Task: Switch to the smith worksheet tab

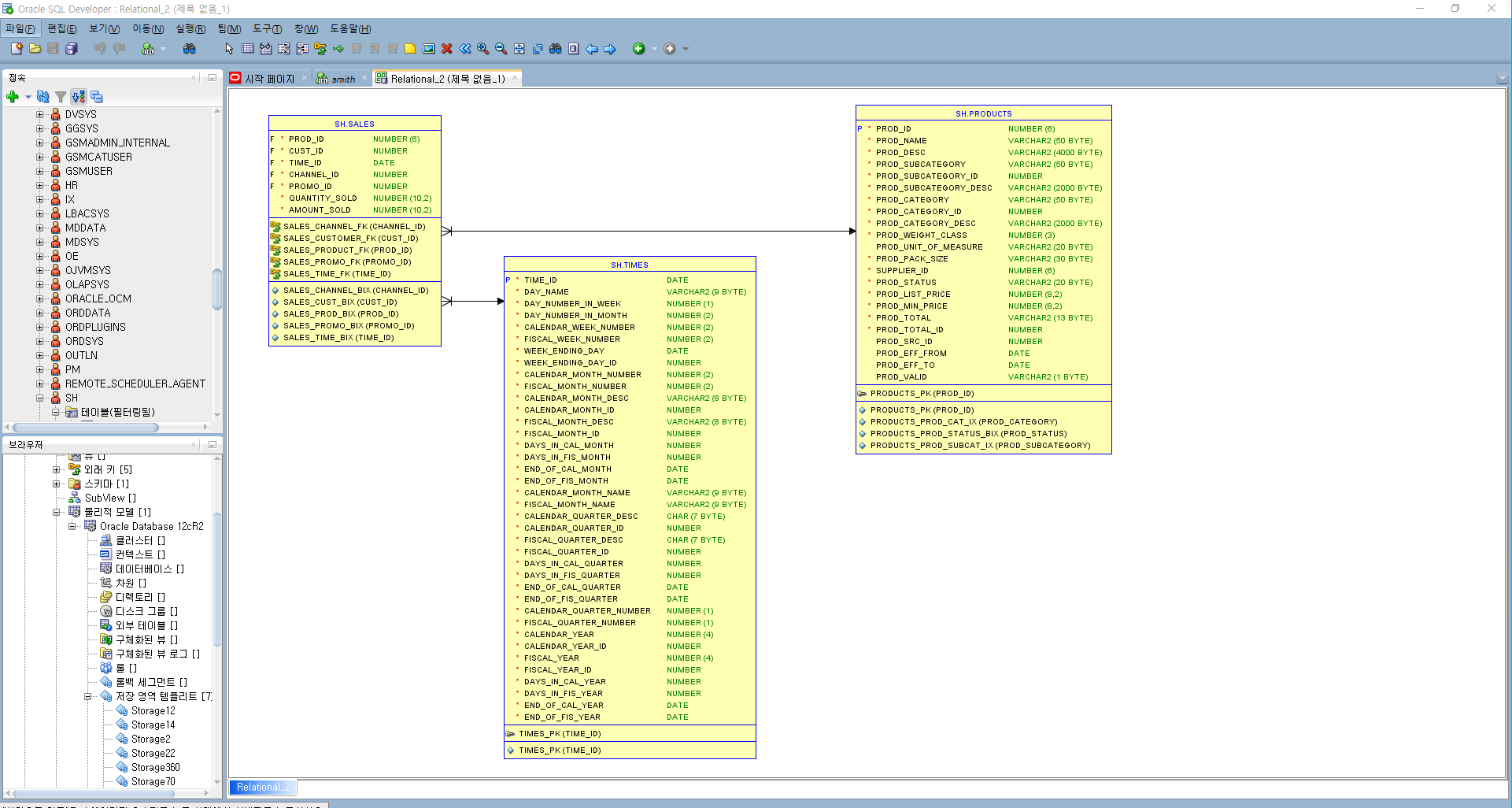Action: [342, 79]
